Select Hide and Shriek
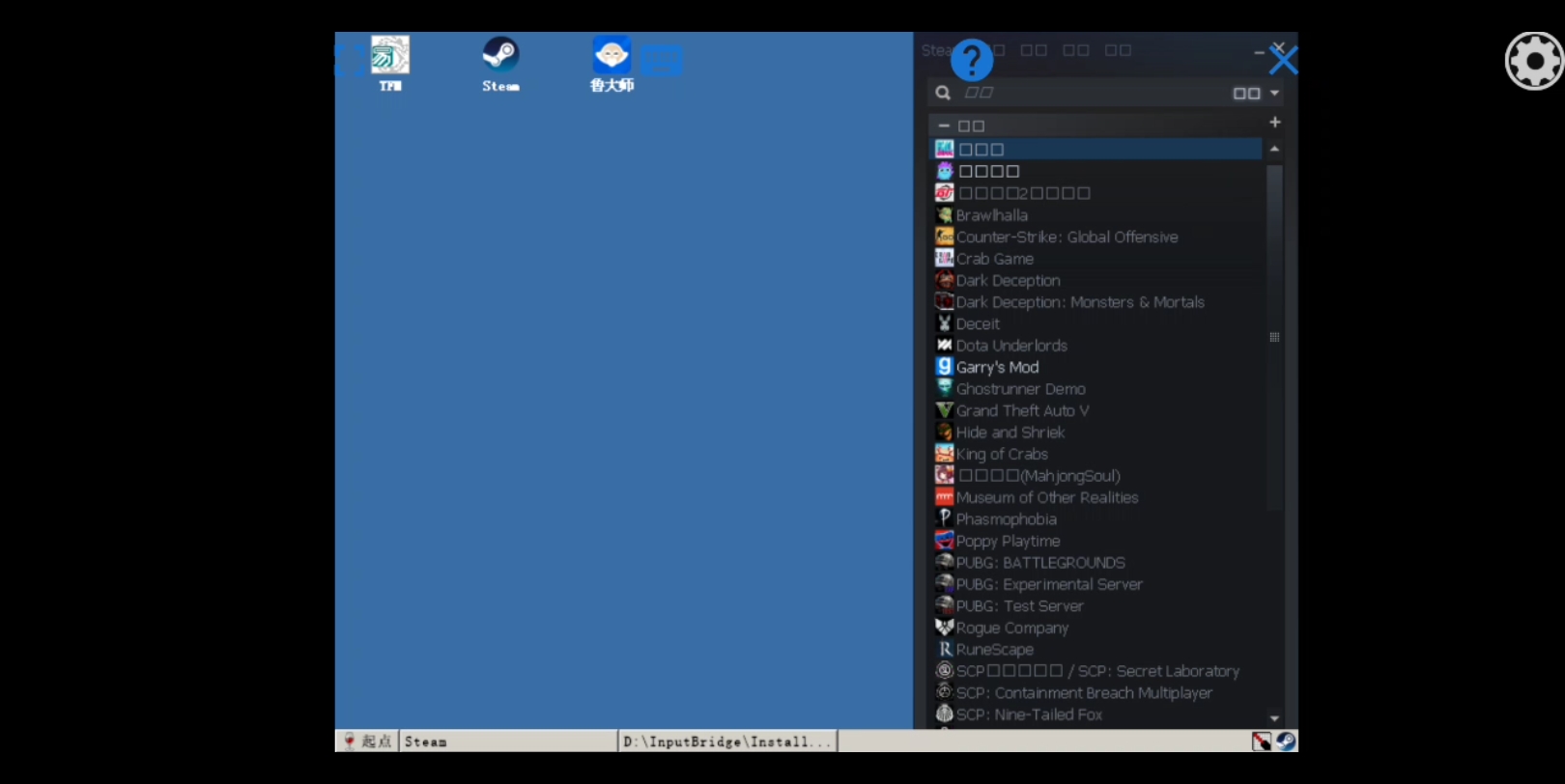Viewport: 1565px width, 784px height. pyautogui.click(x=1095, y=433)
